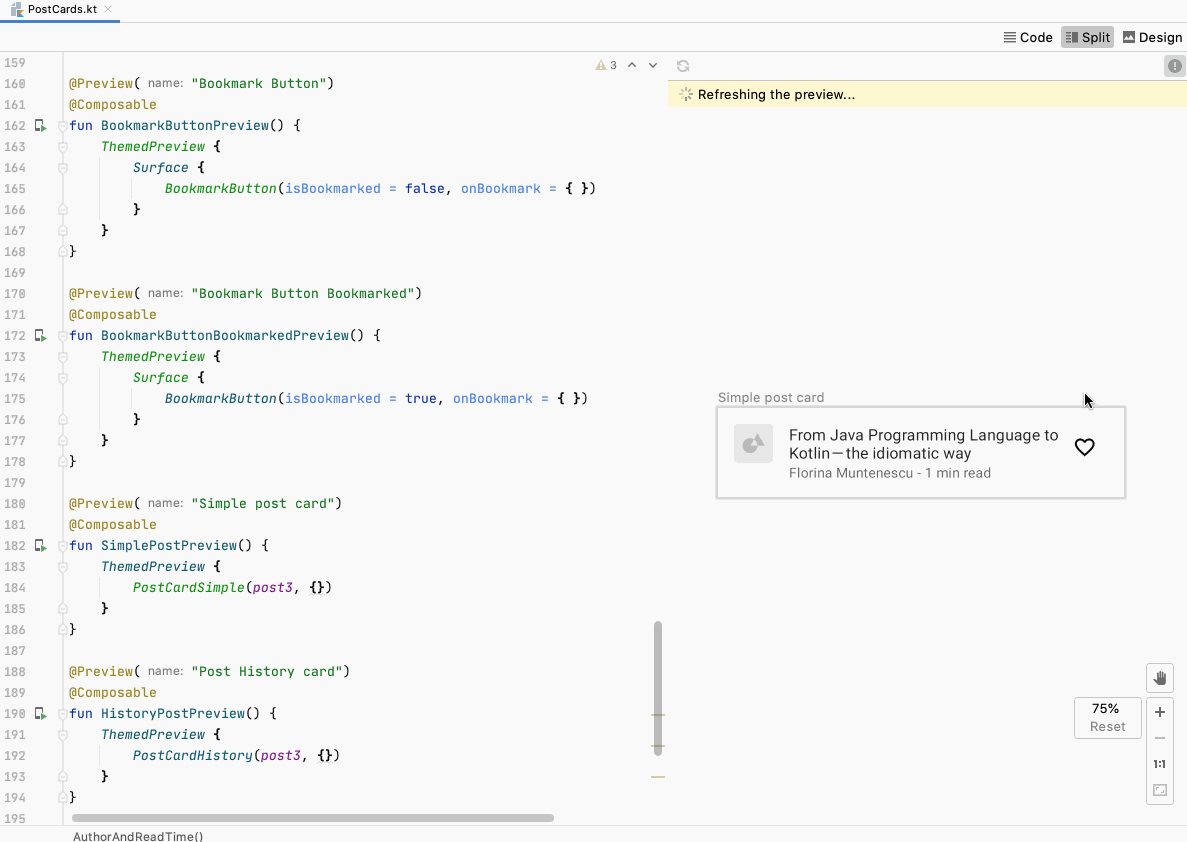The height and width of the screenshot is (842, 1187).
Task: Click the post card image placeholder
Action: click(x=753, y=443)
